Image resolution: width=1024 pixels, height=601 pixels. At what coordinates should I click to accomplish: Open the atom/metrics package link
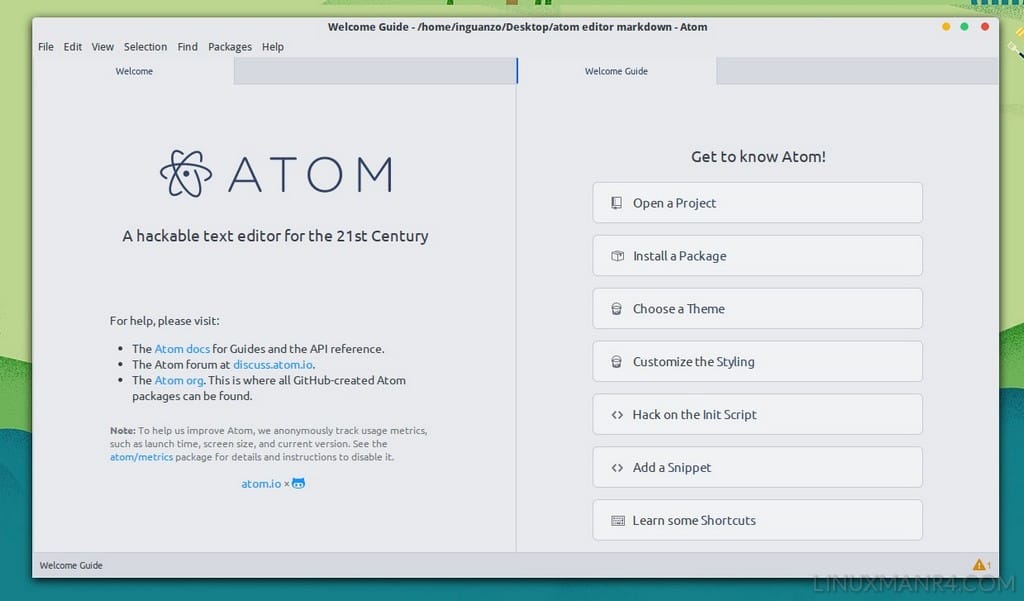tap(140, 457)
